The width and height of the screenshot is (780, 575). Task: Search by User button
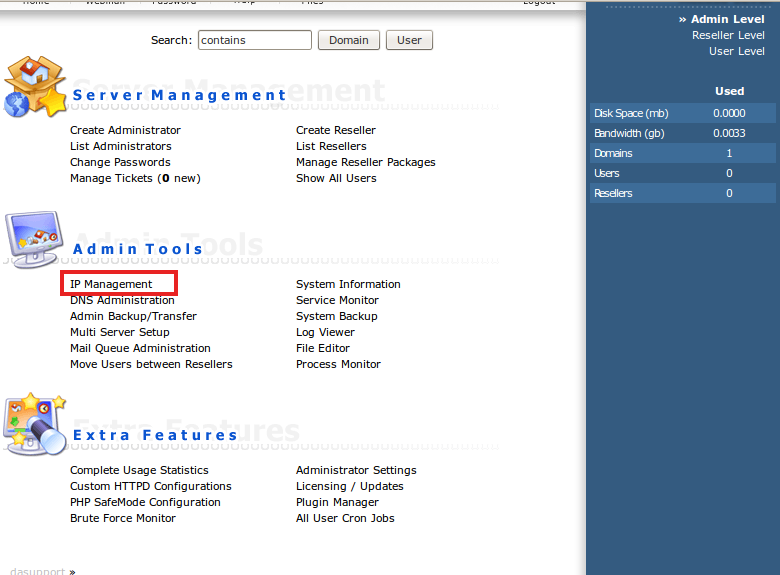[409, 40]
